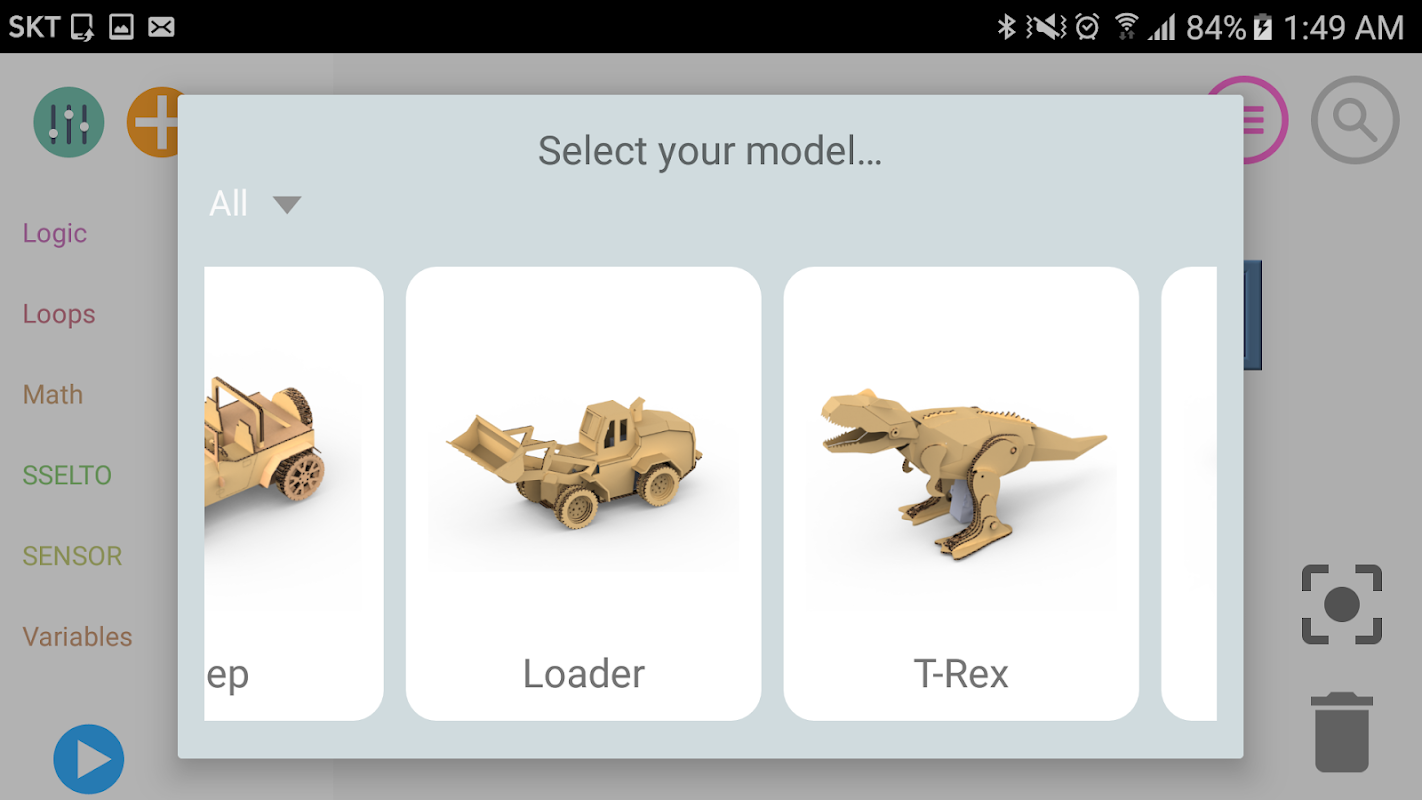Open the green sliders settings icon
The image size is (1422, 800).
pos(69,122)
